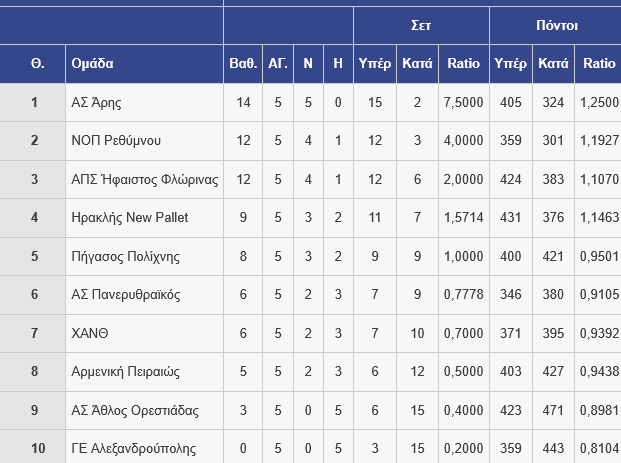Open Αρμενική Πειραιώς team entry
The width and height of the screenshot is (621, 463).
click(126, 371)
